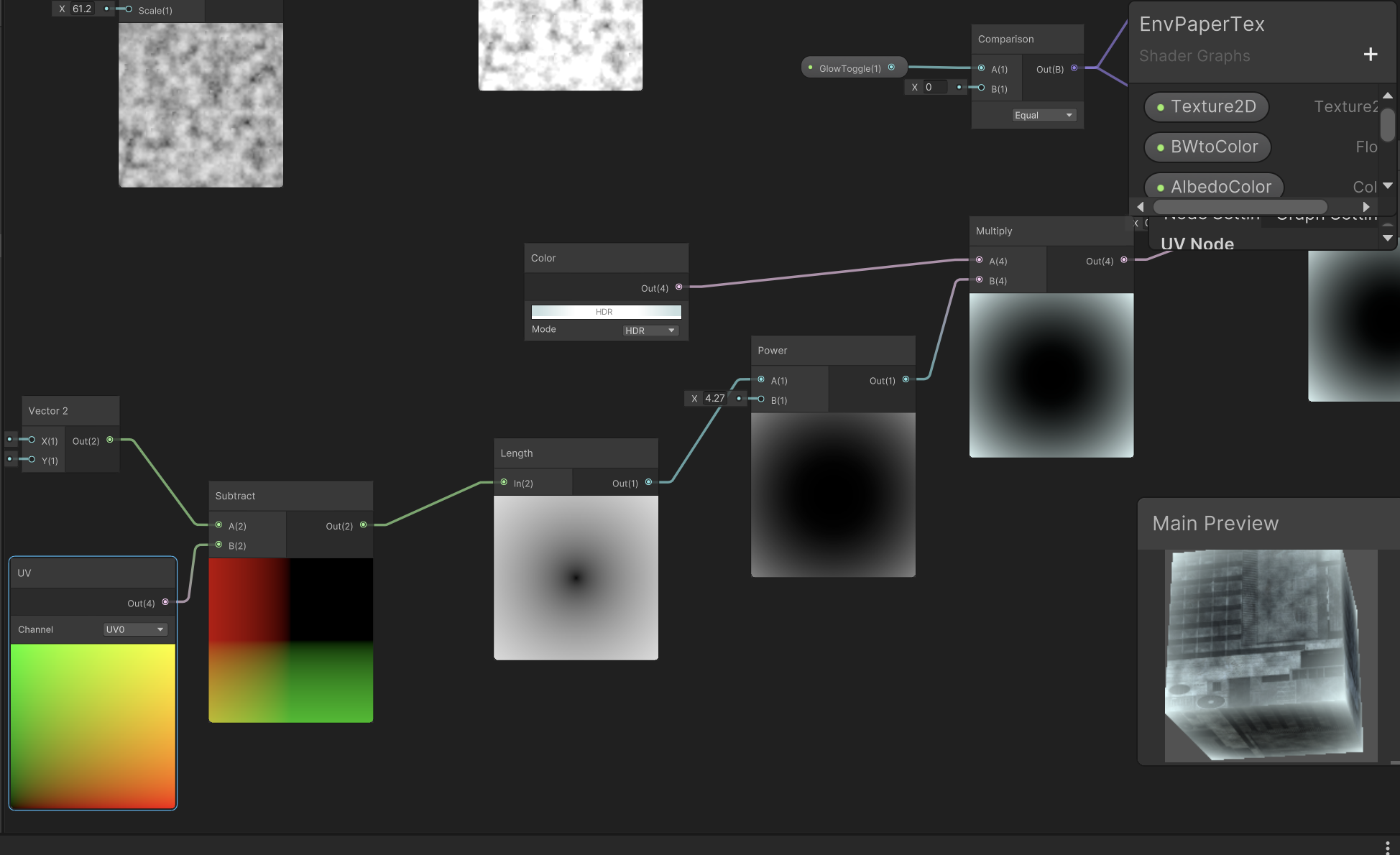Viewport: 1400px width, 855px height.
Task: Click the Power node Out(1) port
Action: (x=906, y=379)
